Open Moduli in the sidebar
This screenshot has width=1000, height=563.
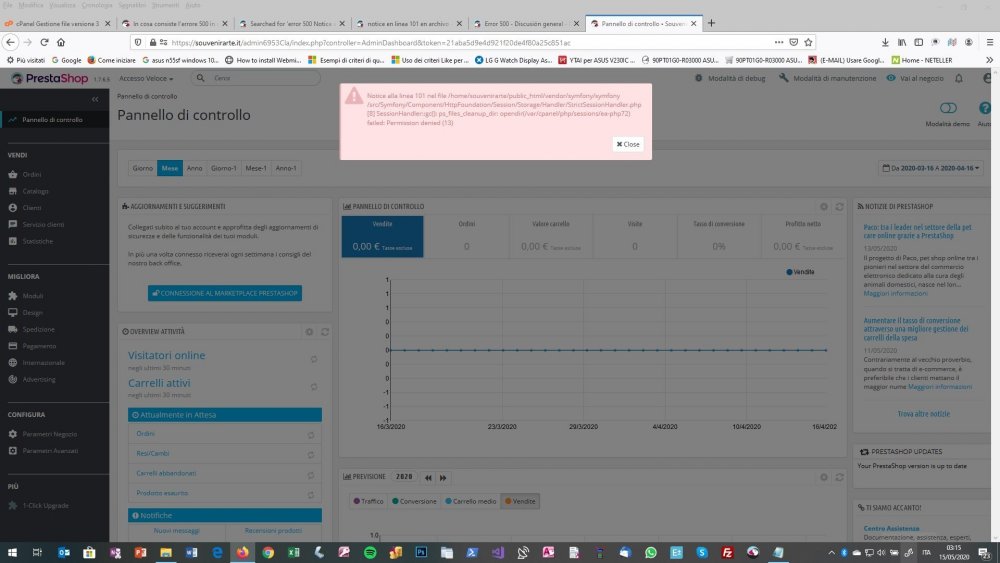point(33,296)
